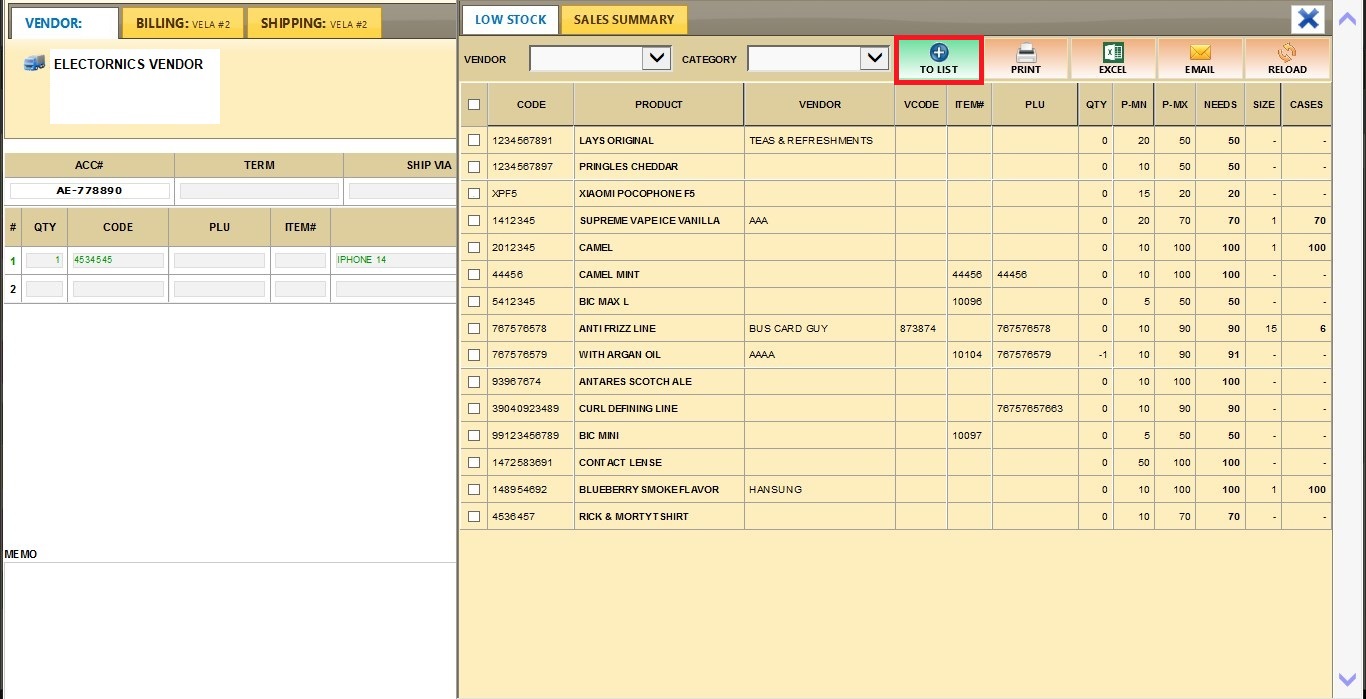Switch to the Sales Summary tab

coord(623,20)
